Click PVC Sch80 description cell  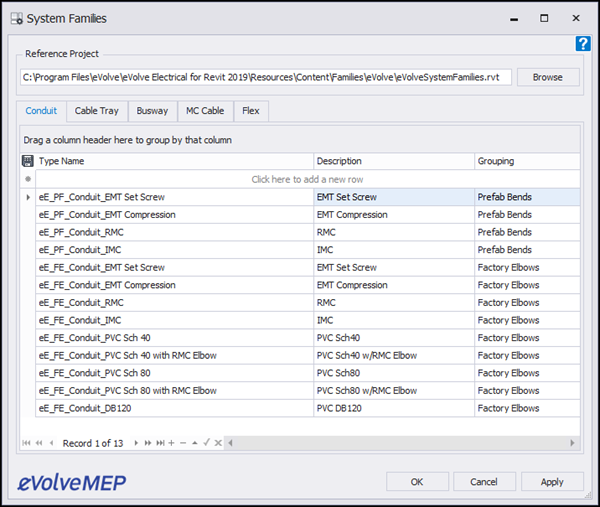tap(394, 373)
